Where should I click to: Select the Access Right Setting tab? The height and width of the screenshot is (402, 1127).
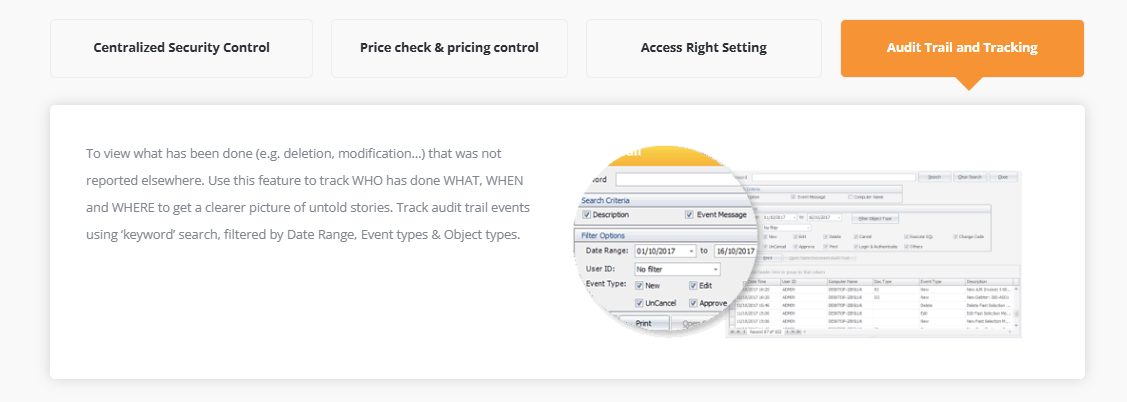[x=704, y=48]
